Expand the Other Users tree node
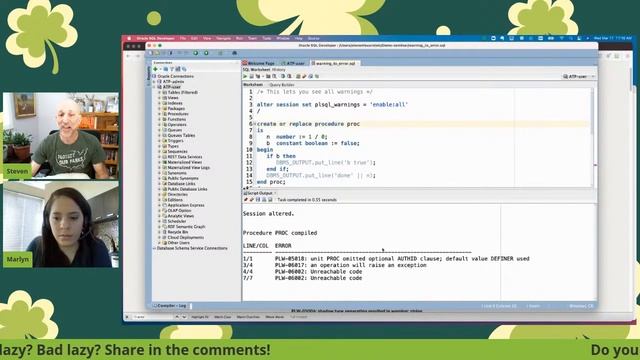 (x=160, y=243)
